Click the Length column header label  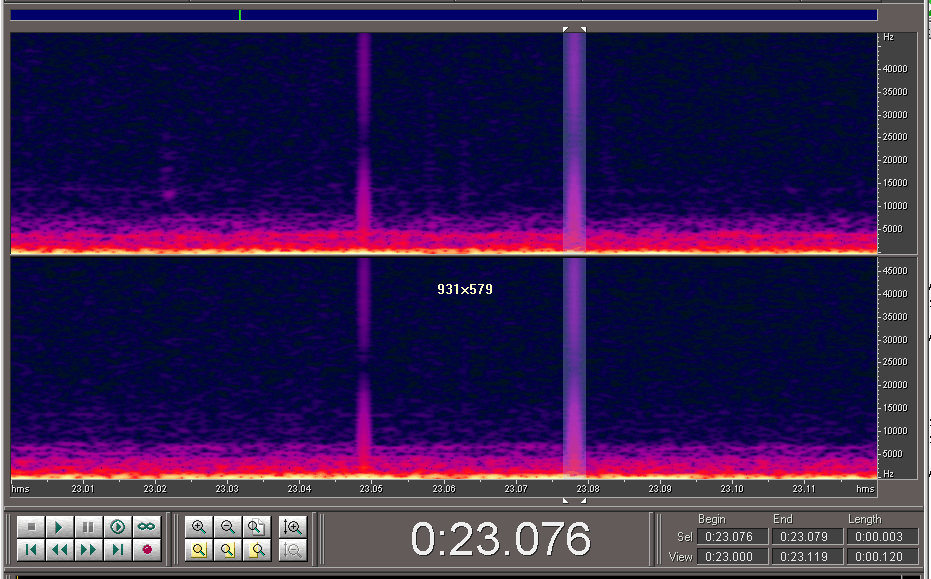(864, 519)
